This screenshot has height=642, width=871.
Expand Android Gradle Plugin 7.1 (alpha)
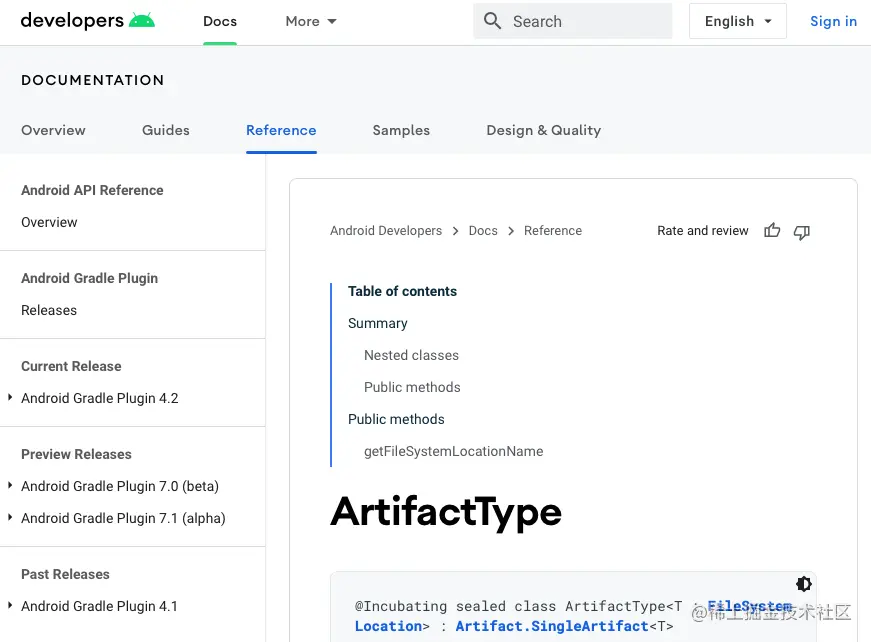click(10, 518)
